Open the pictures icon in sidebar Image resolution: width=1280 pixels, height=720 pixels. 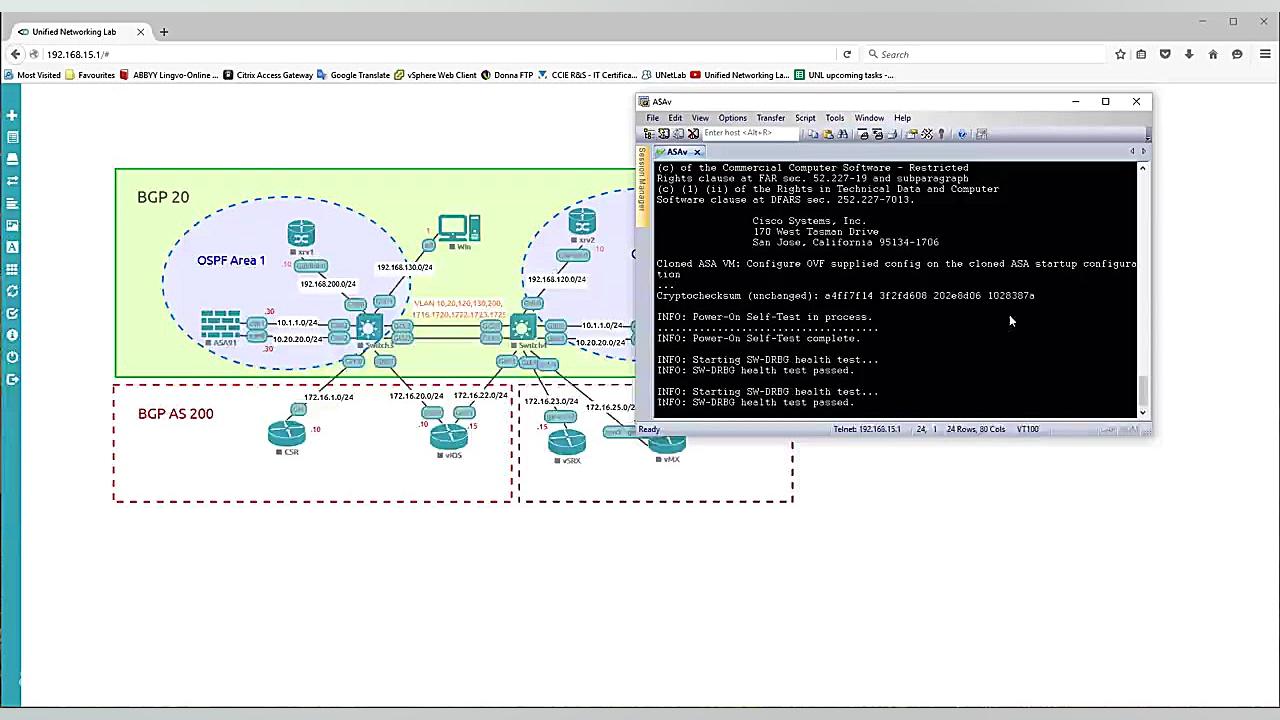click(x=12, y=225)
